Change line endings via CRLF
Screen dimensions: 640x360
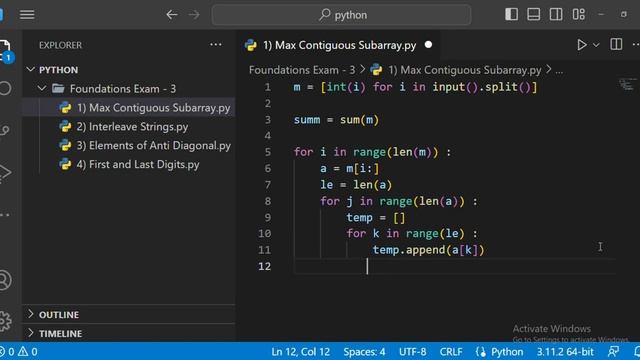451,351
